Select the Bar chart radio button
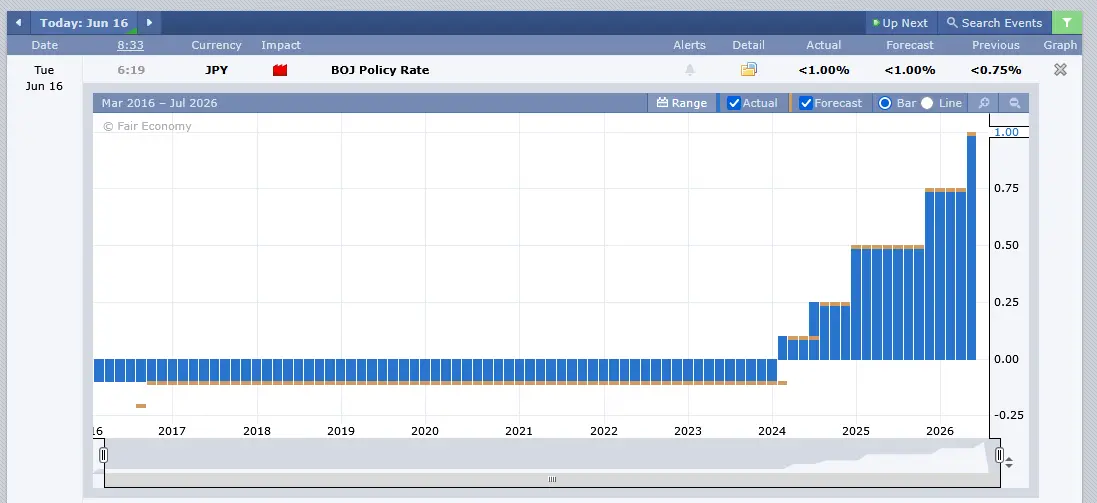Screen dimensions: 1097x503 [x=884, y=103]
